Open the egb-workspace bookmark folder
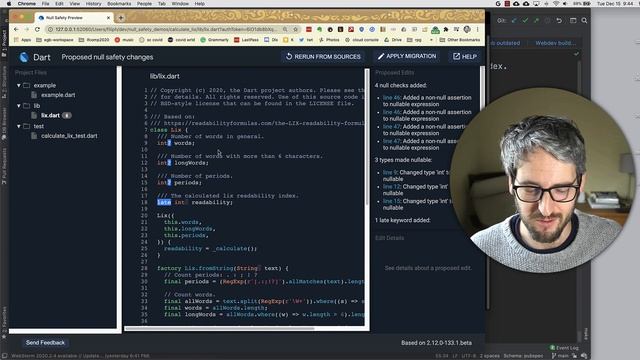 (55, 40)
